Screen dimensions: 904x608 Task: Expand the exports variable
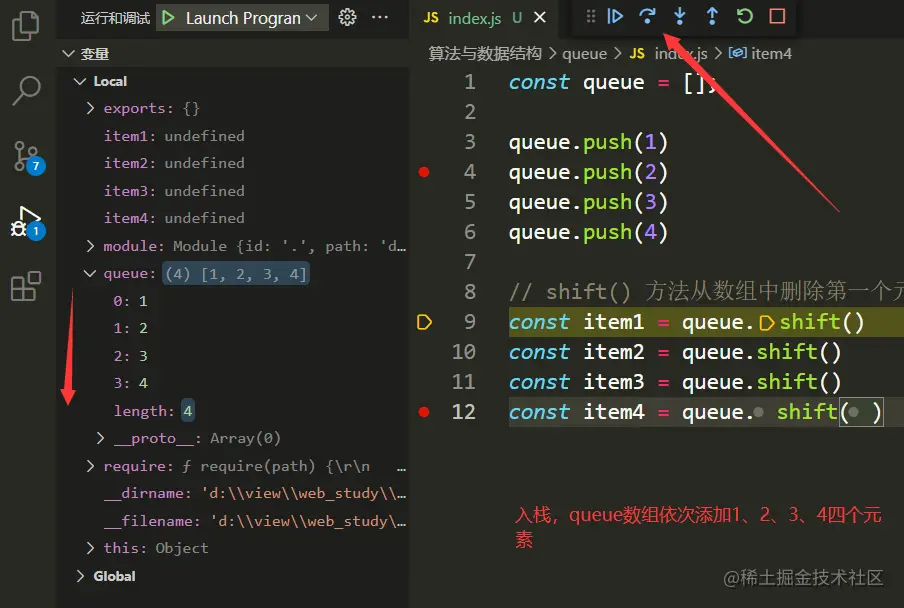pos(90,108)
